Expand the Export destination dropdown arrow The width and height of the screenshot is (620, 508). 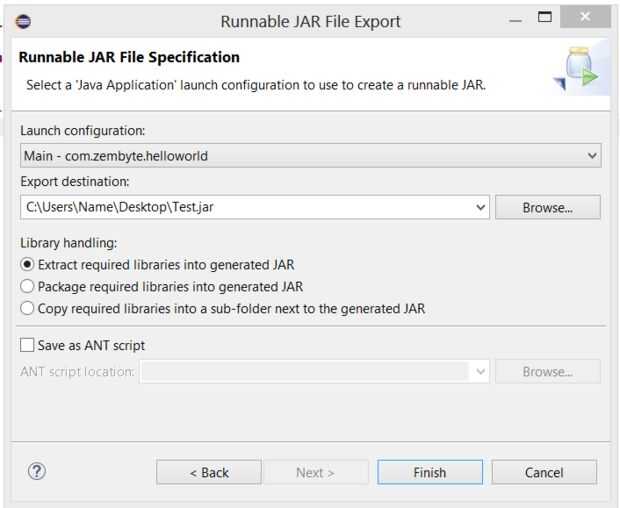(481, 208)
